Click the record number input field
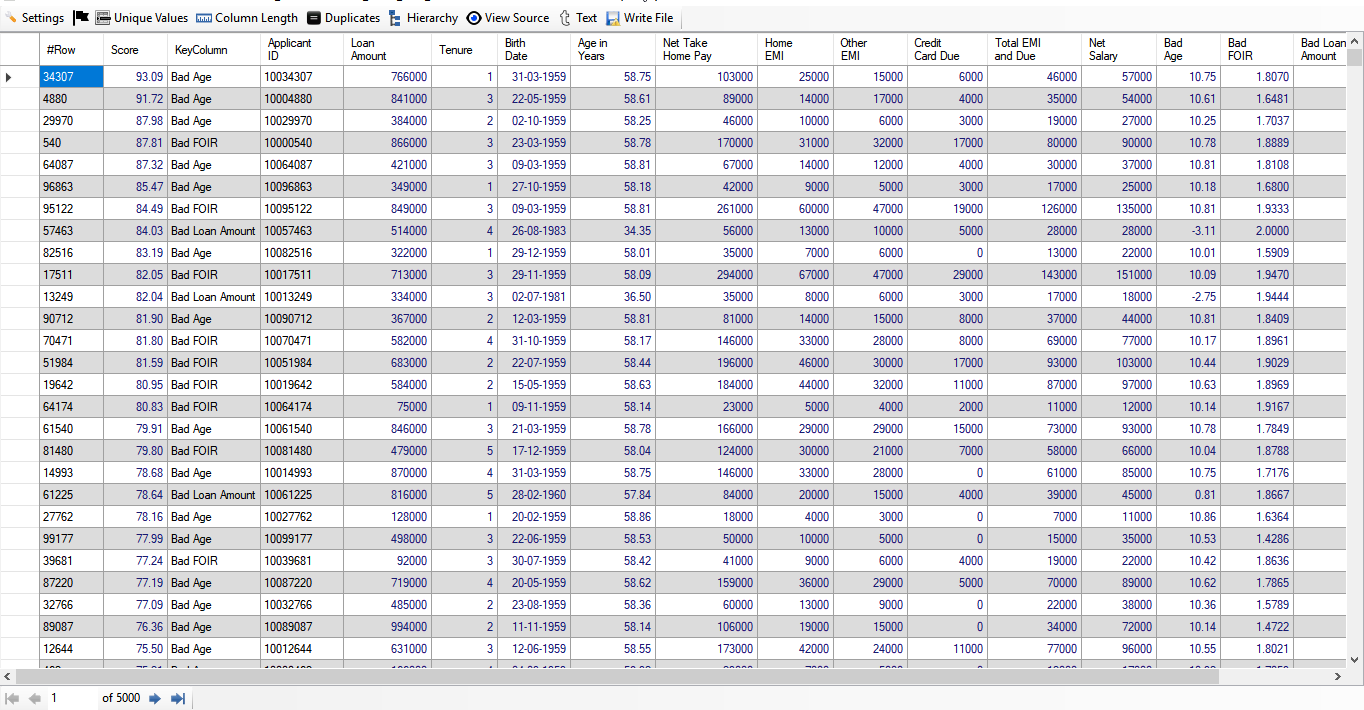Viewport: 1364px width, 710px height. pos(72,698)
